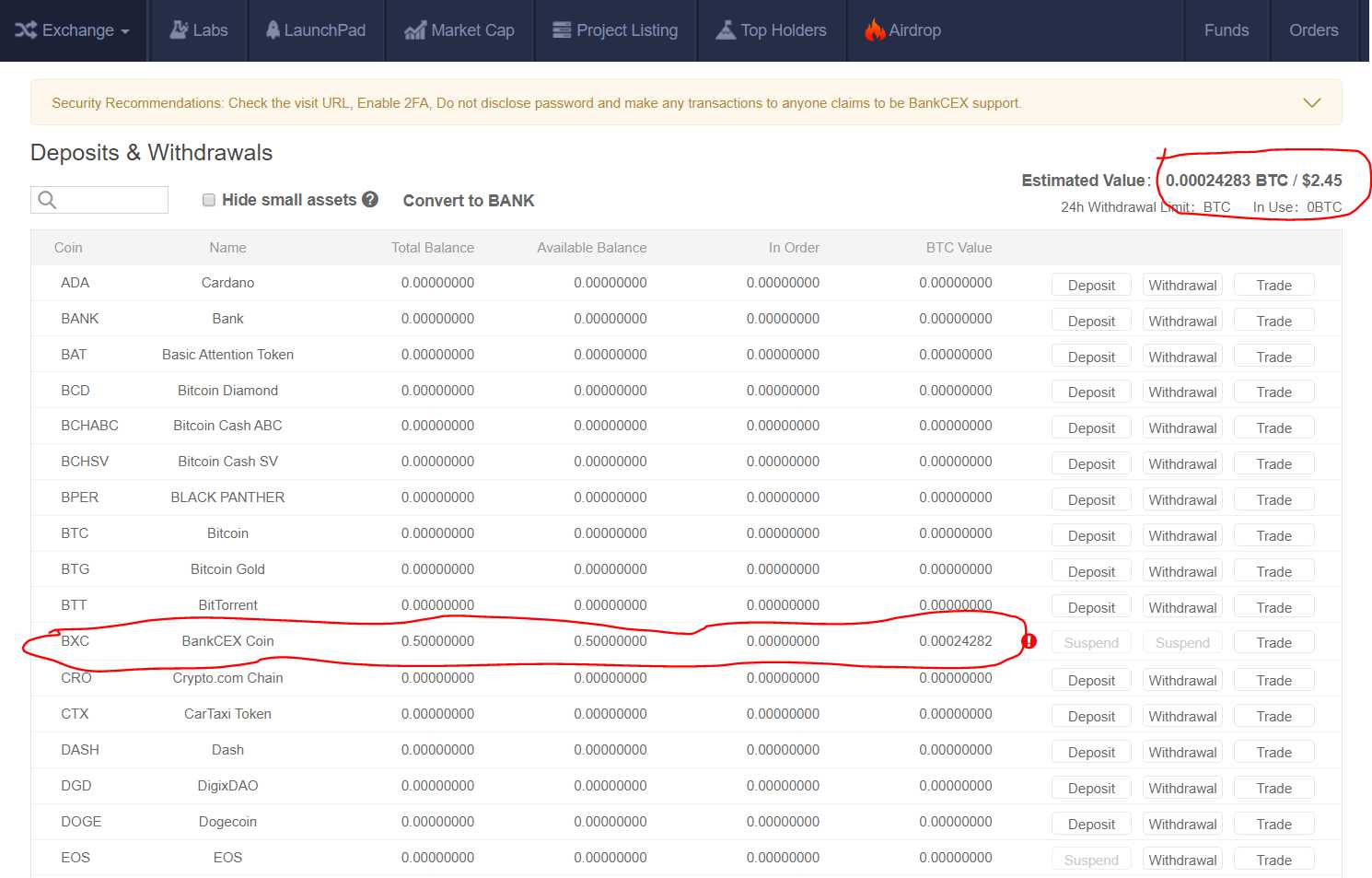Collapse the security recommendations banner chevron

1311,102
